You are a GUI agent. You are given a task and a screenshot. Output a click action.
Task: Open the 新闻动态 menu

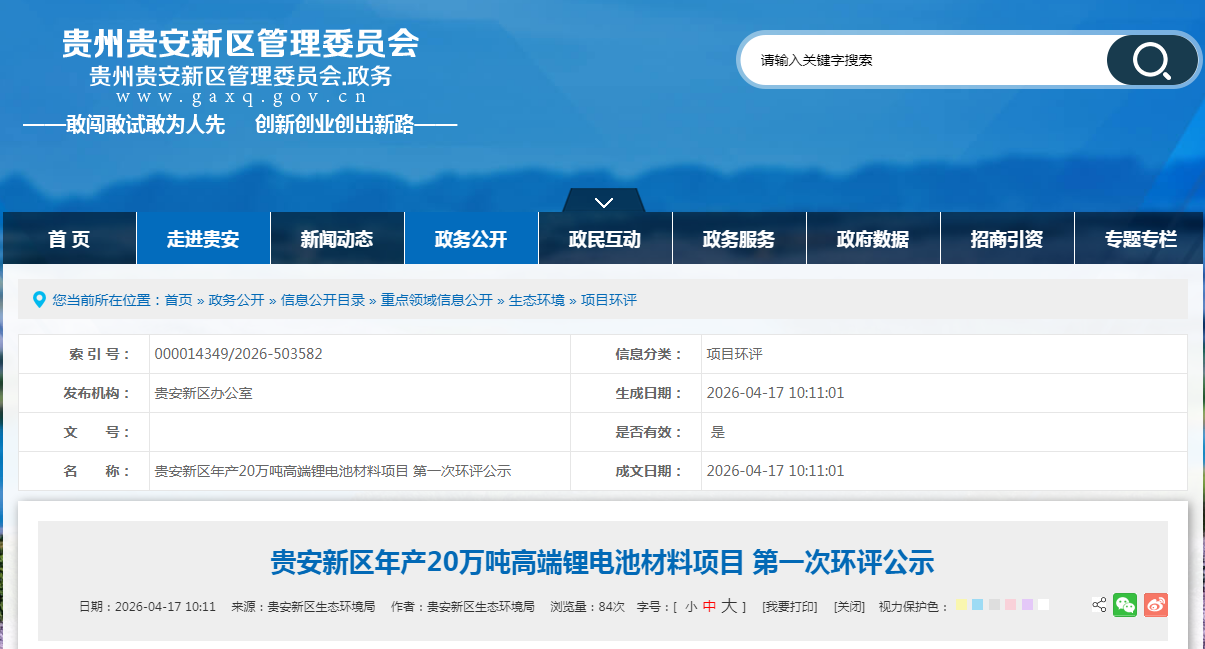click(337, 238)
